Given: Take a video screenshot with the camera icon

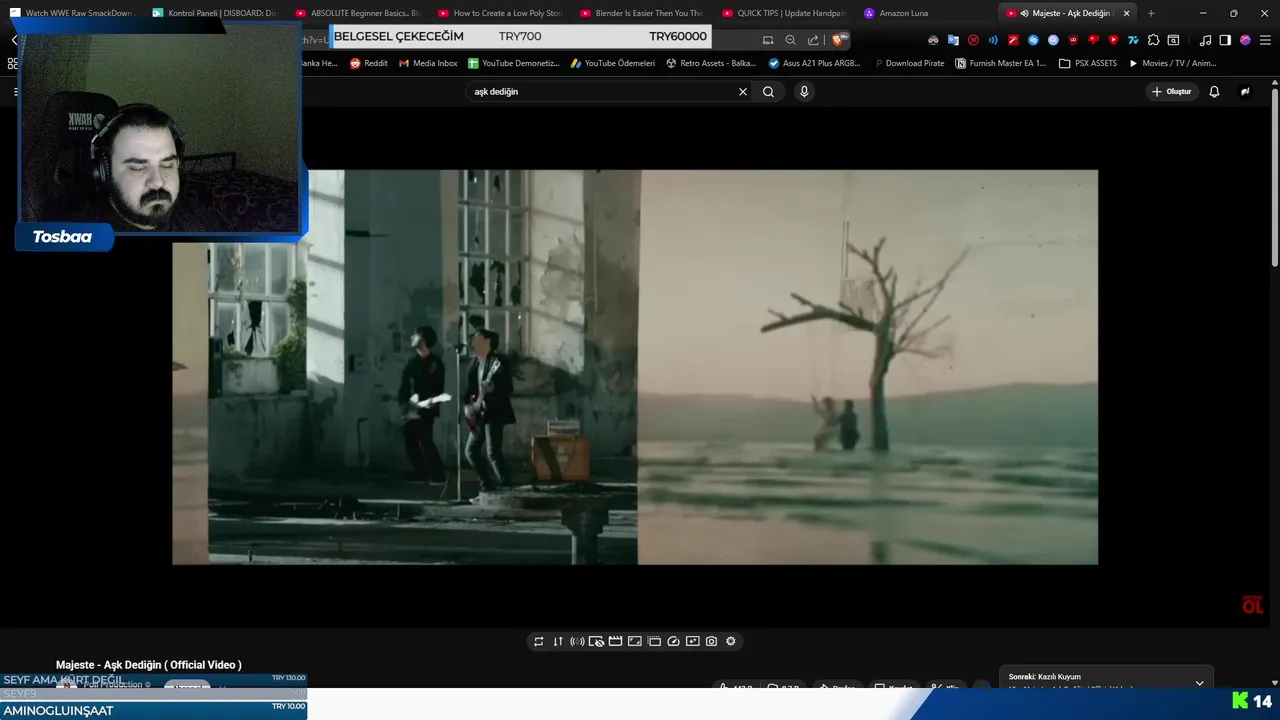Looking at the screenshot, I should point(711,641).
